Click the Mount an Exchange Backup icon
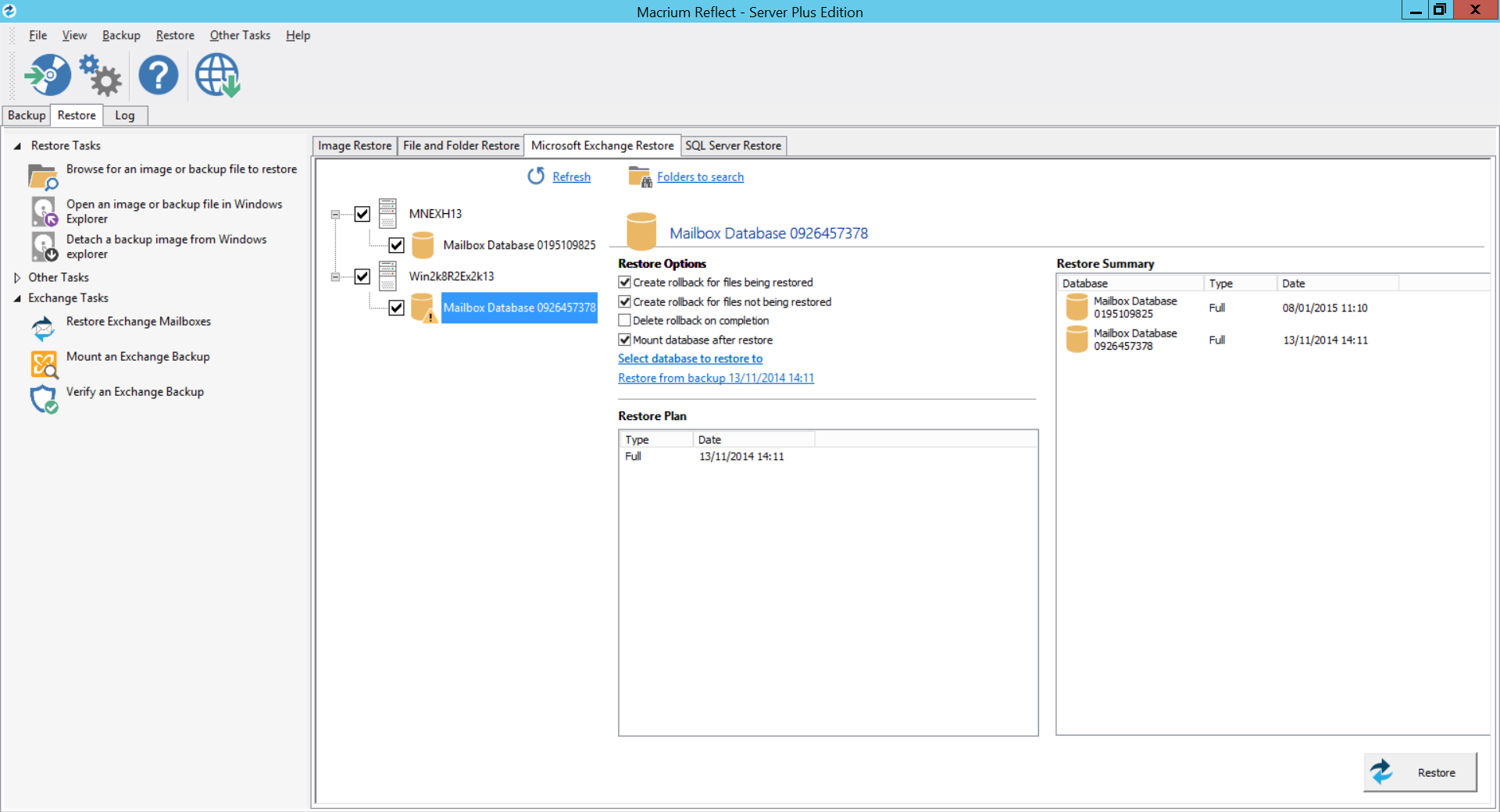 click(44, 364)
